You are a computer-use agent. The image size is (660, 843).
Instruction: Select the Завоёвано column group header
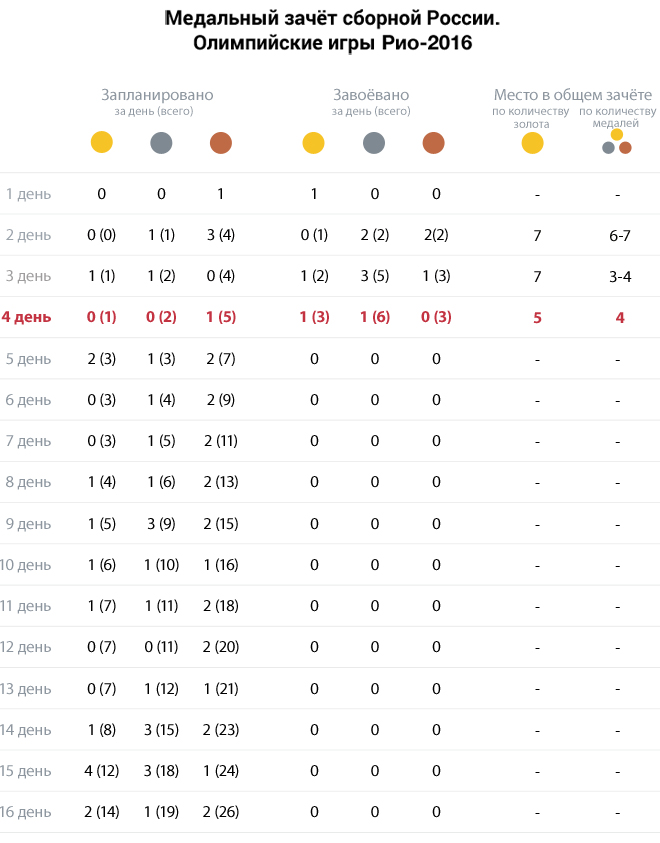coord(371,95)
